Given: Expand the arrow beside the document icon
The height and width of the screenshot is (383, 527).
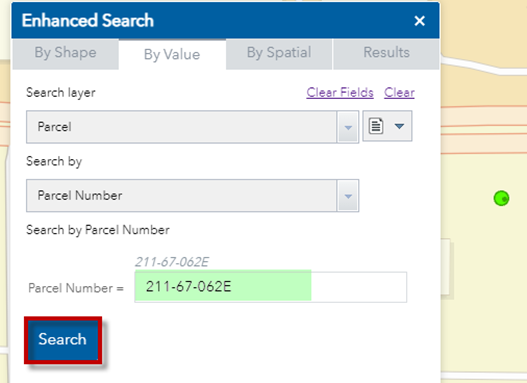Looking at the screenshot, I should point(399,126).
